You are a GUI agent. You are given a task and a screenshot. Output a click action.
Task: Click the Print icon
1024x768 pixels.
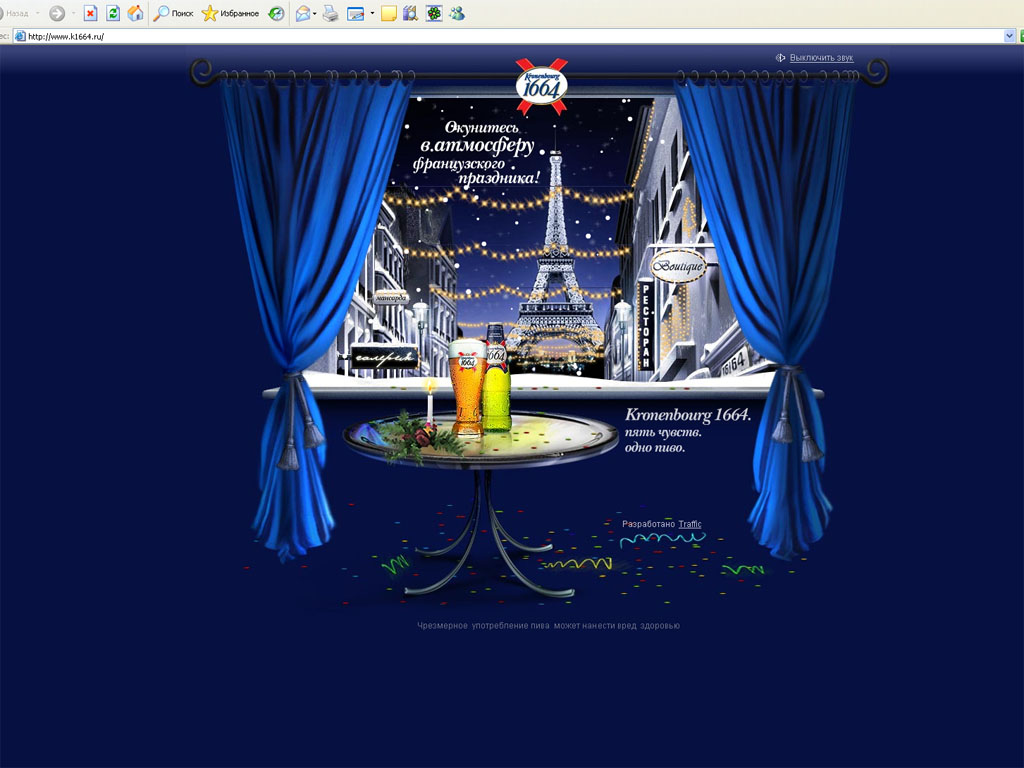point(330,13)
